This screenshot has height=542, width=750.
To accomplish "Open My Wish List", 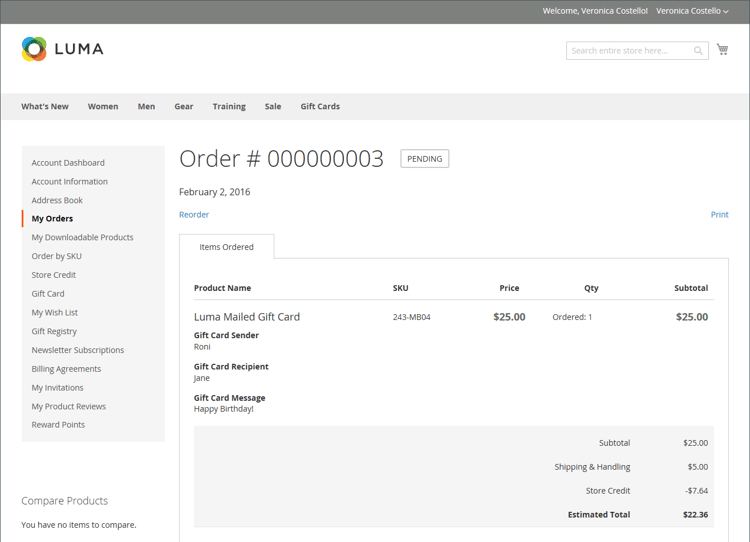I will [x=55, y=312].
